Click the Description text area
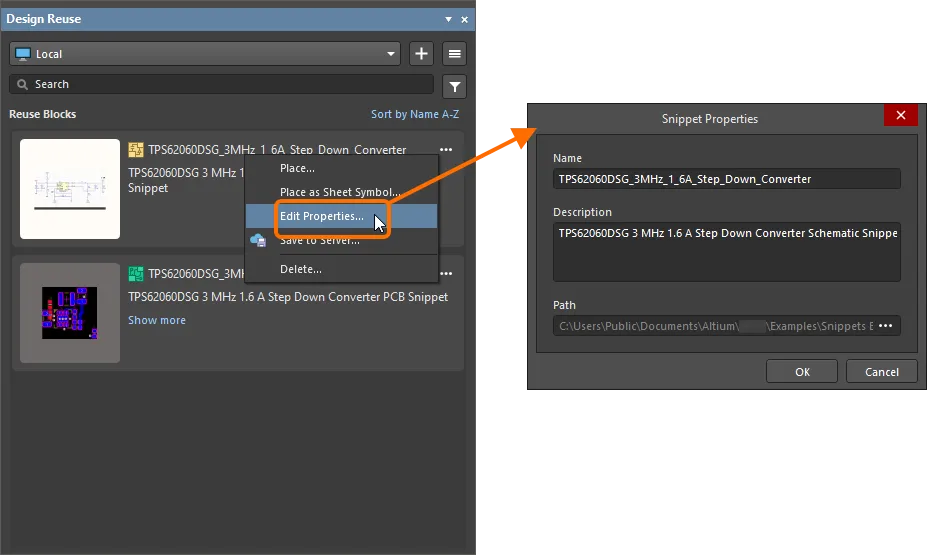This screenshot has width=927, height=555. [727, 252]
